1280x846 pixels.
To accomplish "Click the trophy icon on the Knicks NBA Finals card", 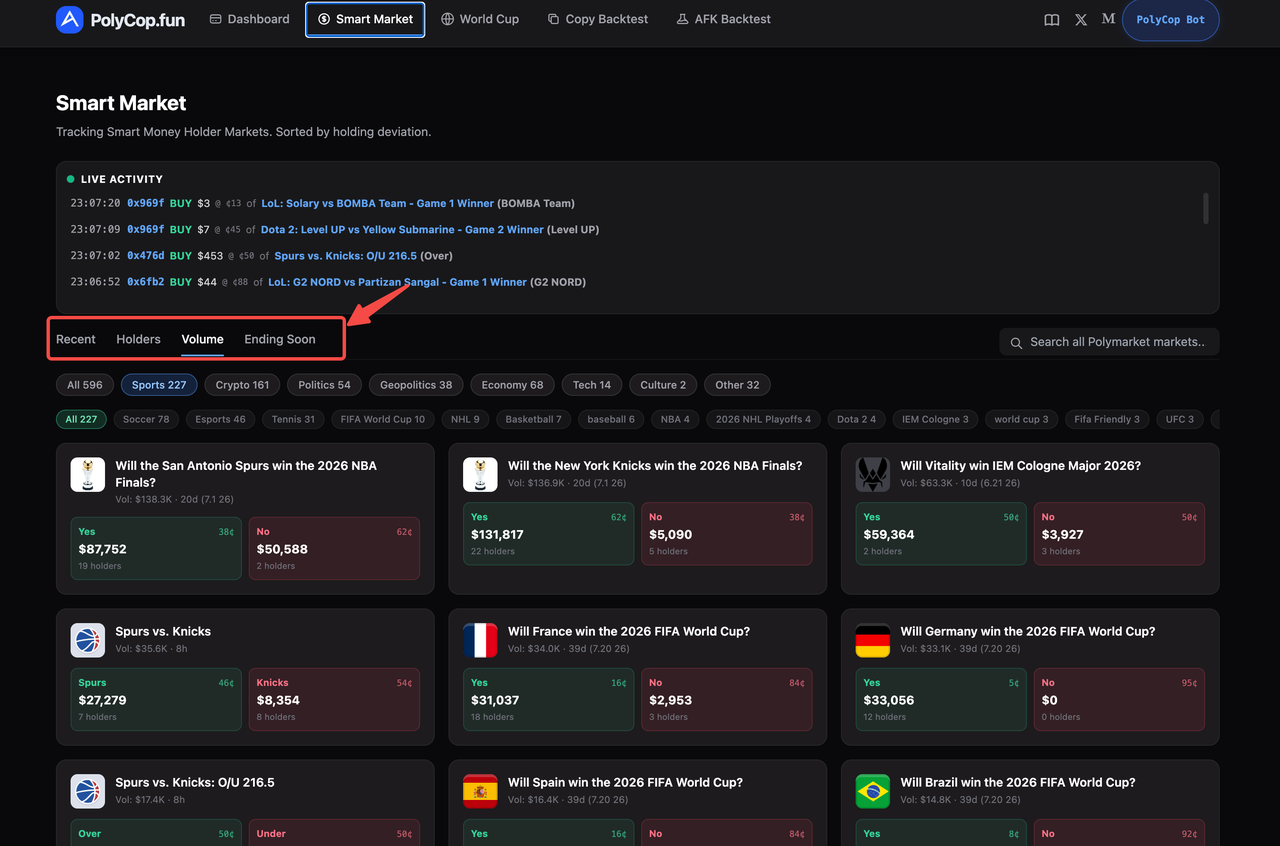I will [480, 475].
